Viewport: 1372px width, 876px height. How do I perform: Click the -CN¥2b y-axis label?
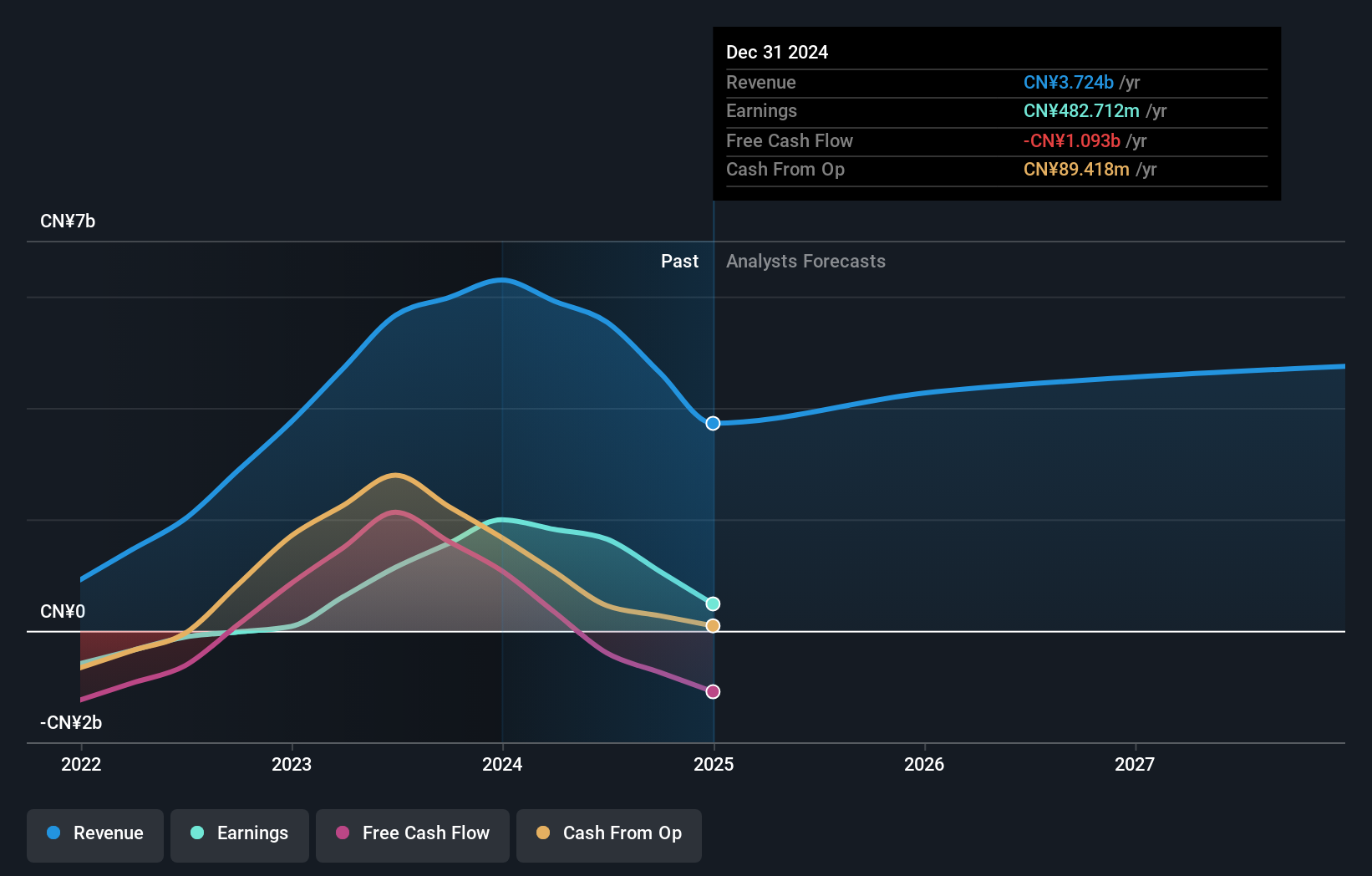71,723
